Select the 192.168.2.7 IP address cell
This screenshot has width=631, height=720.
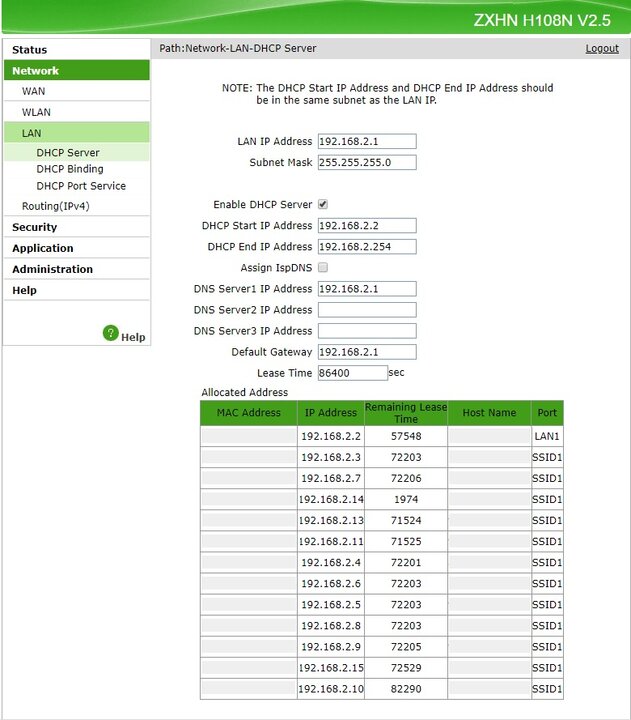pos(331,478)
